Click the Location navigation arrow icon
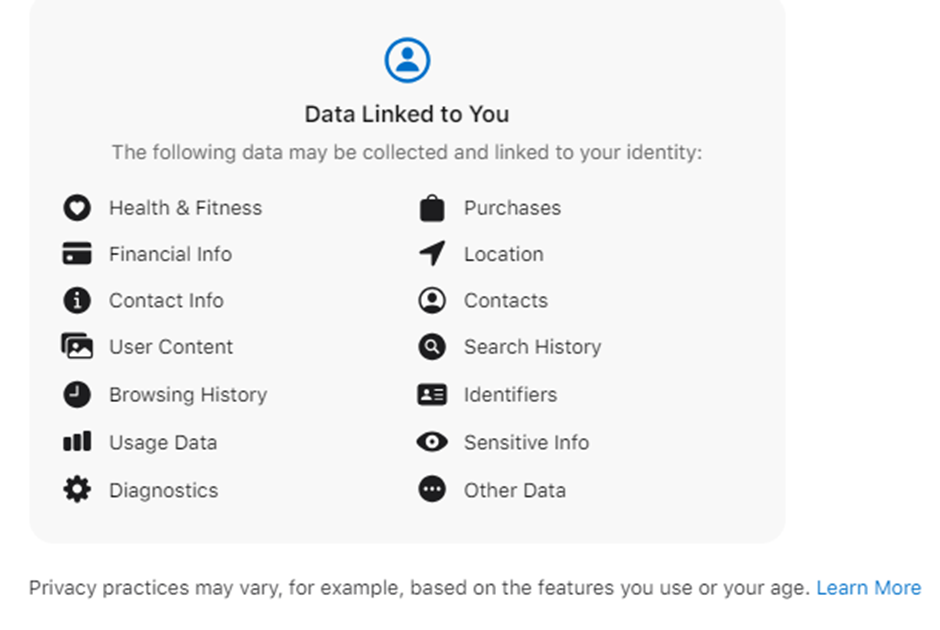Screen dimensions: 940x630 point(431,254)
